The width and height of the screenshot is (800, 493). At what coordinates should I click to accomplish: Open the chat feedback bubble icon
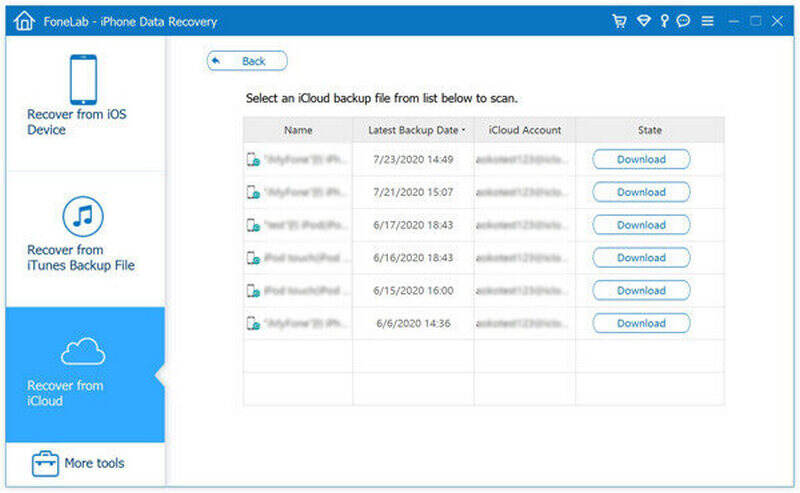tap(683, 21)
